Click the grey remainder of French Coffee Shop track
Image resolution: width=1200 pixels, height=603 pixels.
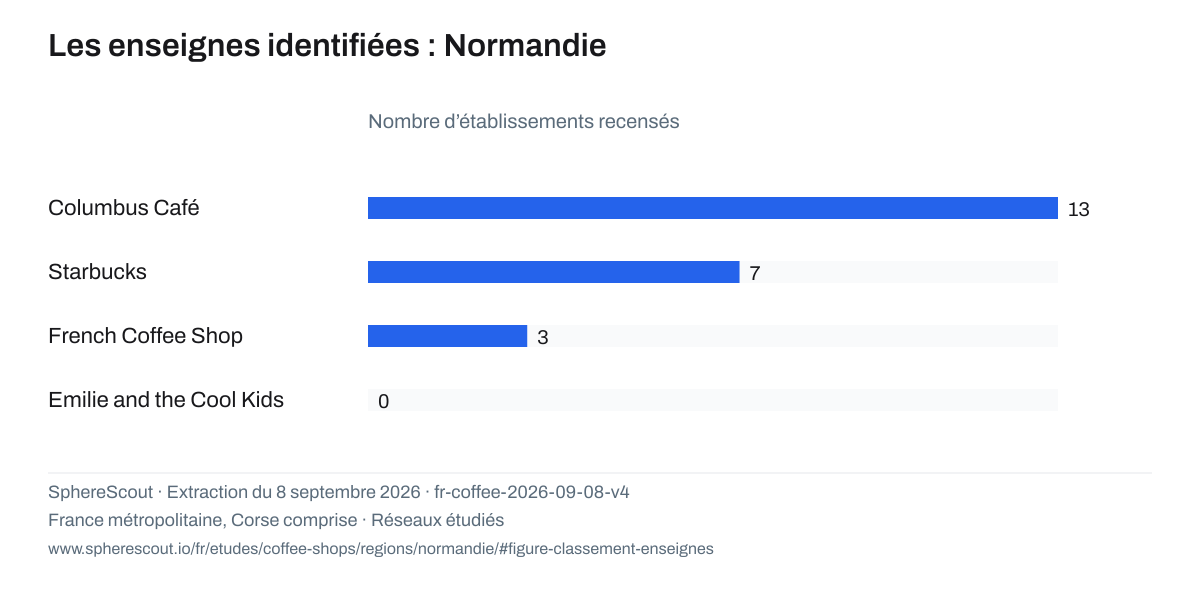point(792,336)
